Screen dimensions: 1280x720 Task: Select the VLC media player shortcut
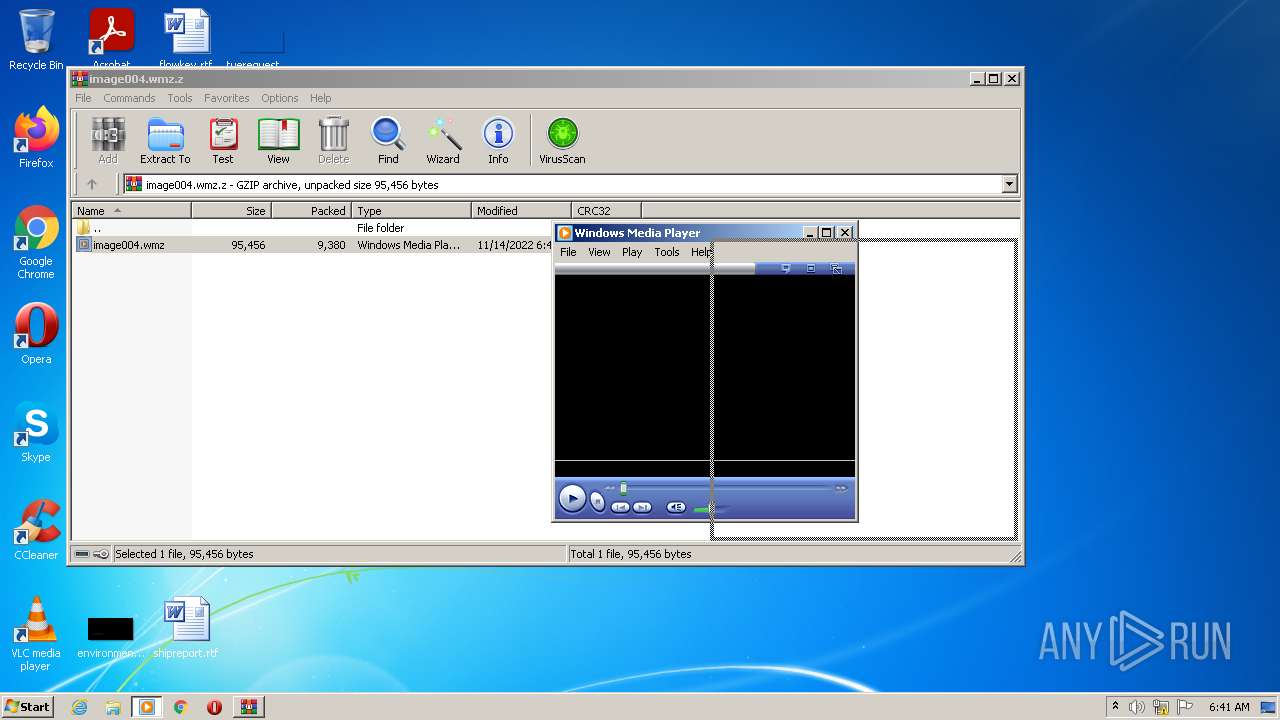(36, 634)
